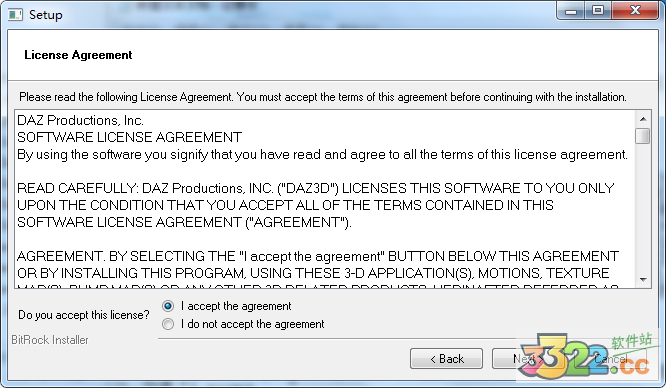Maximize the Setup window

(598, 10)
